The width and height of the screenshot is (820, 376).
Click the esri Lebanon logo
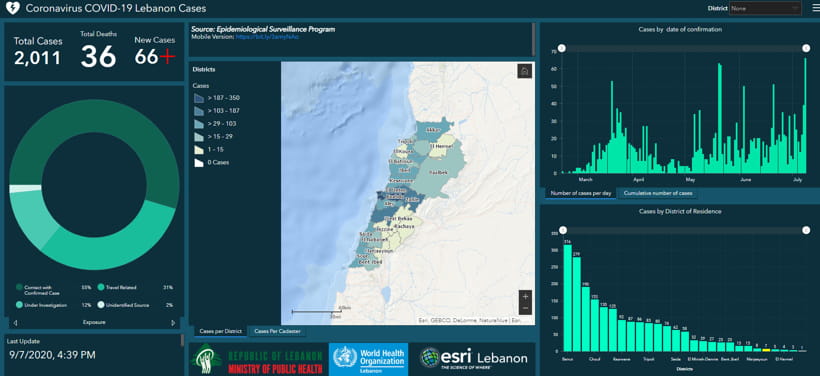click(x=473, y=358)
